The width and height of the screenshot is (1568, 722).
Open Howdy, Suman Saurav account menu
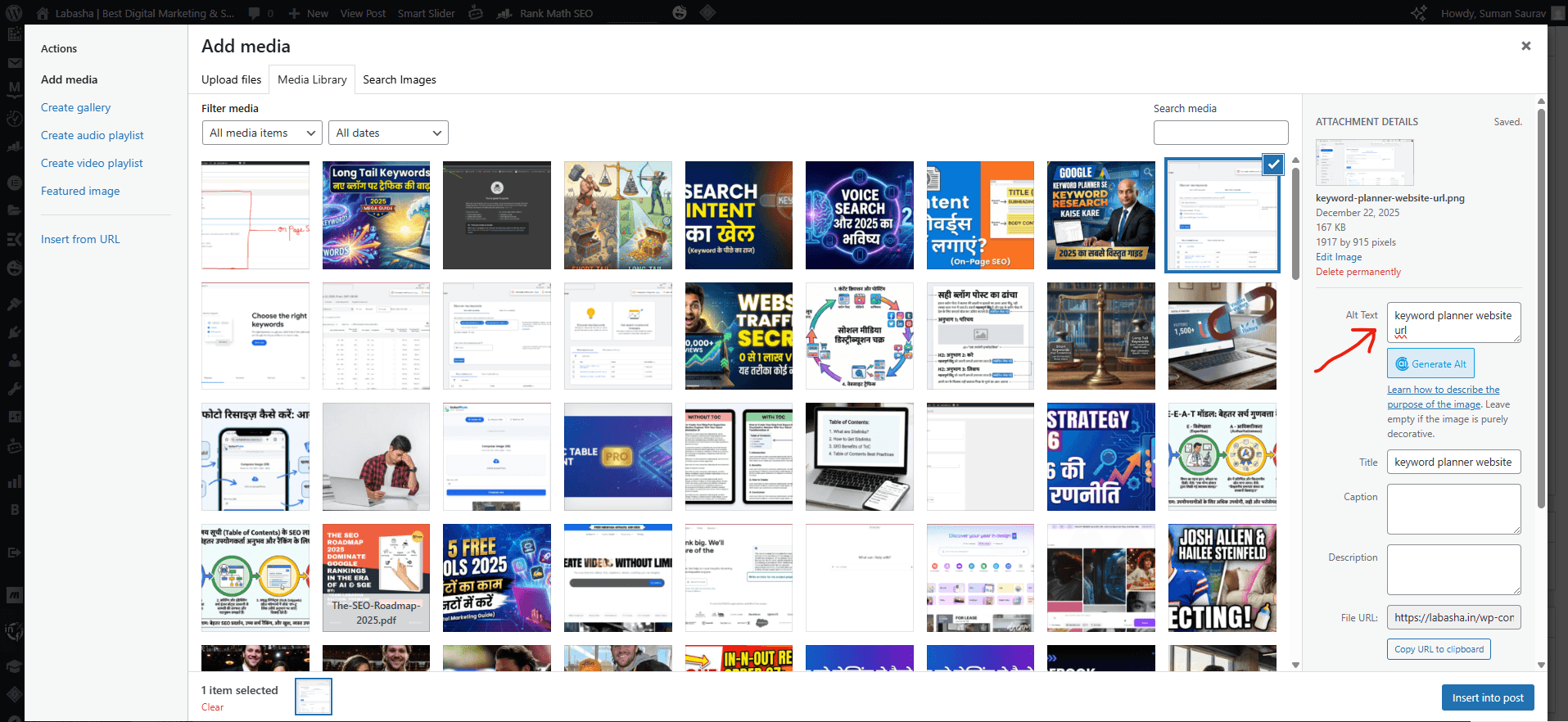pyautogui.click(x=1504, y=13)
